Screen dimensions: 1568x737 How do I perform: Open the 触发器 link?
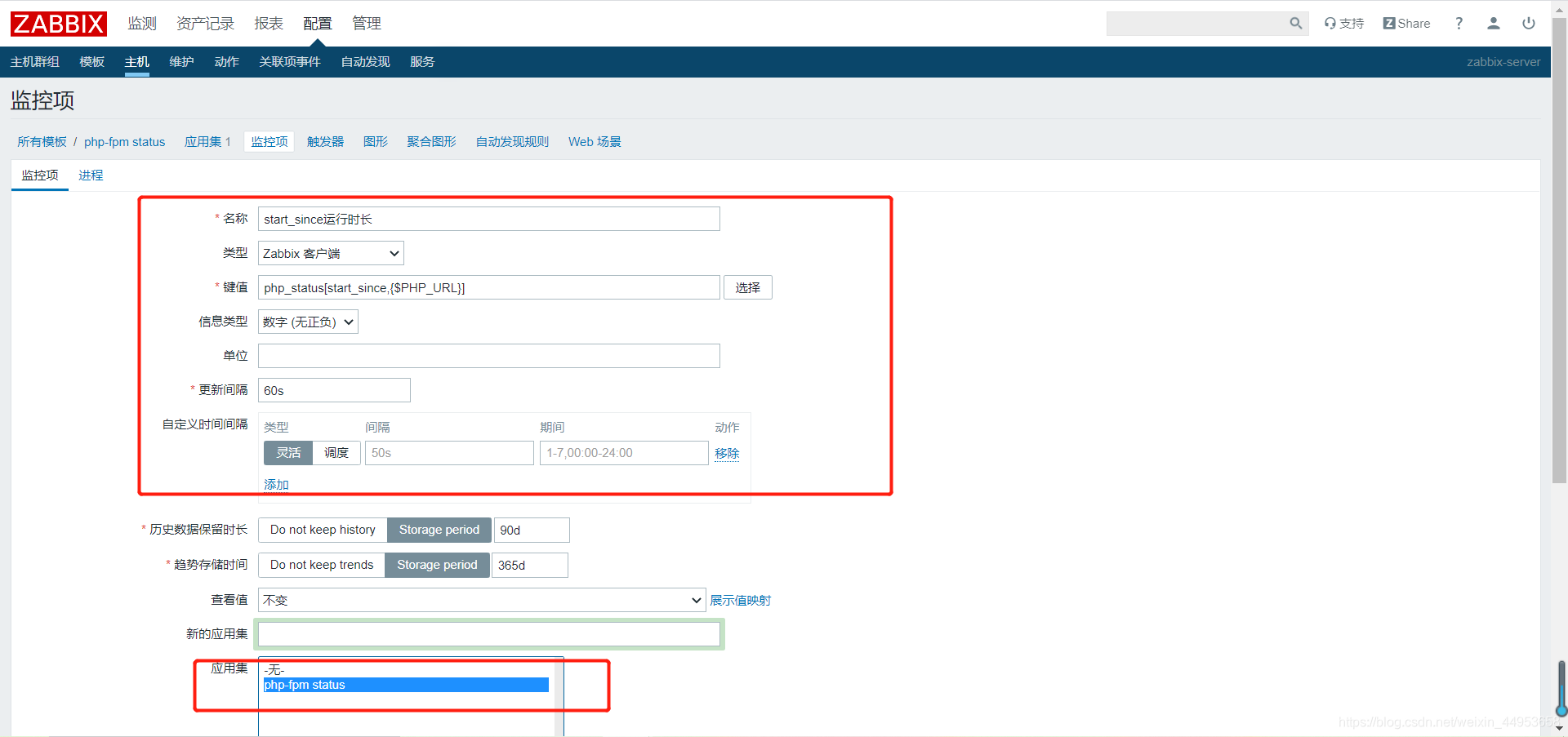click(325, 142)
